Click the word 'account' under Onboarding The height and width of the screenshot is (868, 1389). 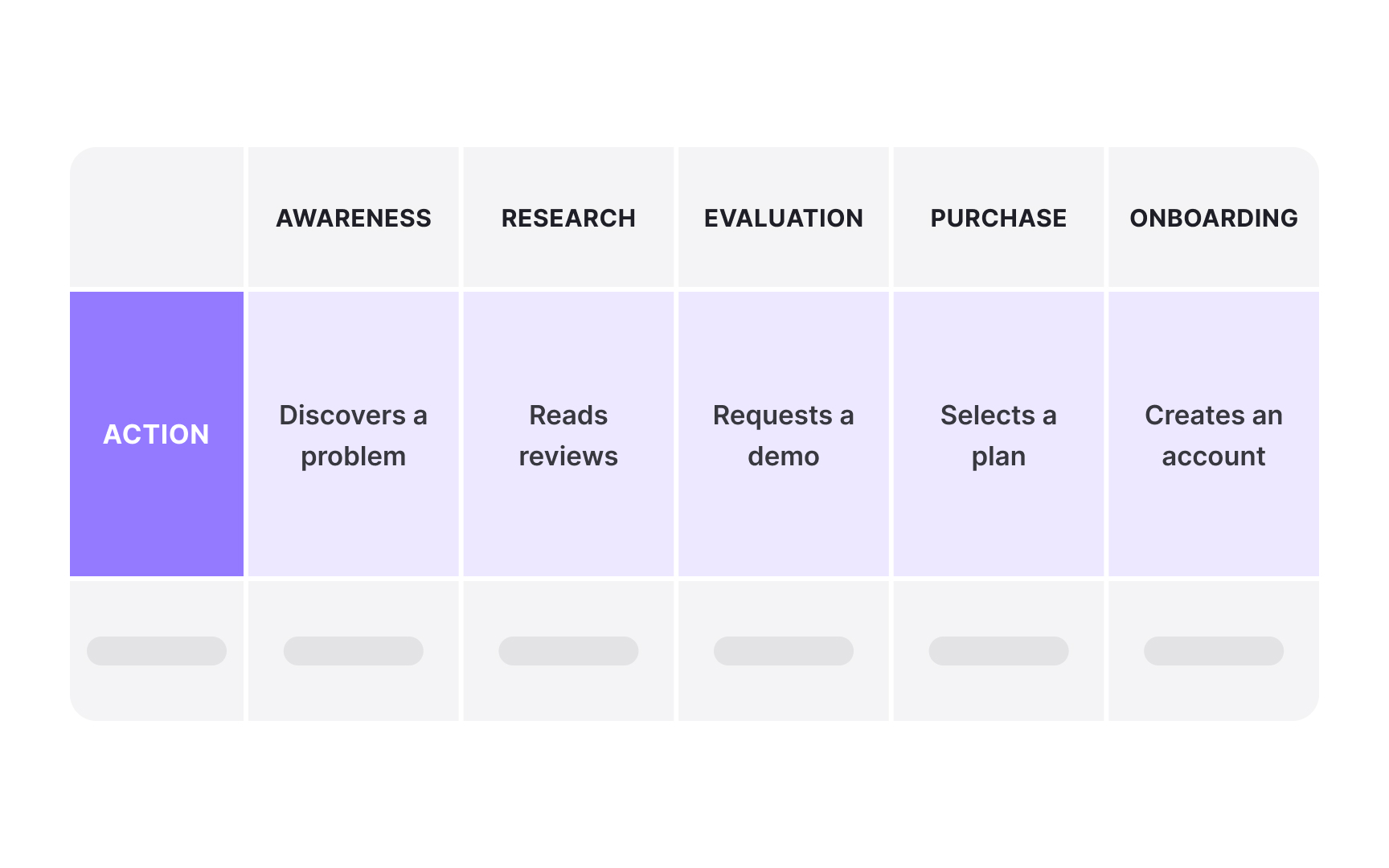pos(1214,457)
